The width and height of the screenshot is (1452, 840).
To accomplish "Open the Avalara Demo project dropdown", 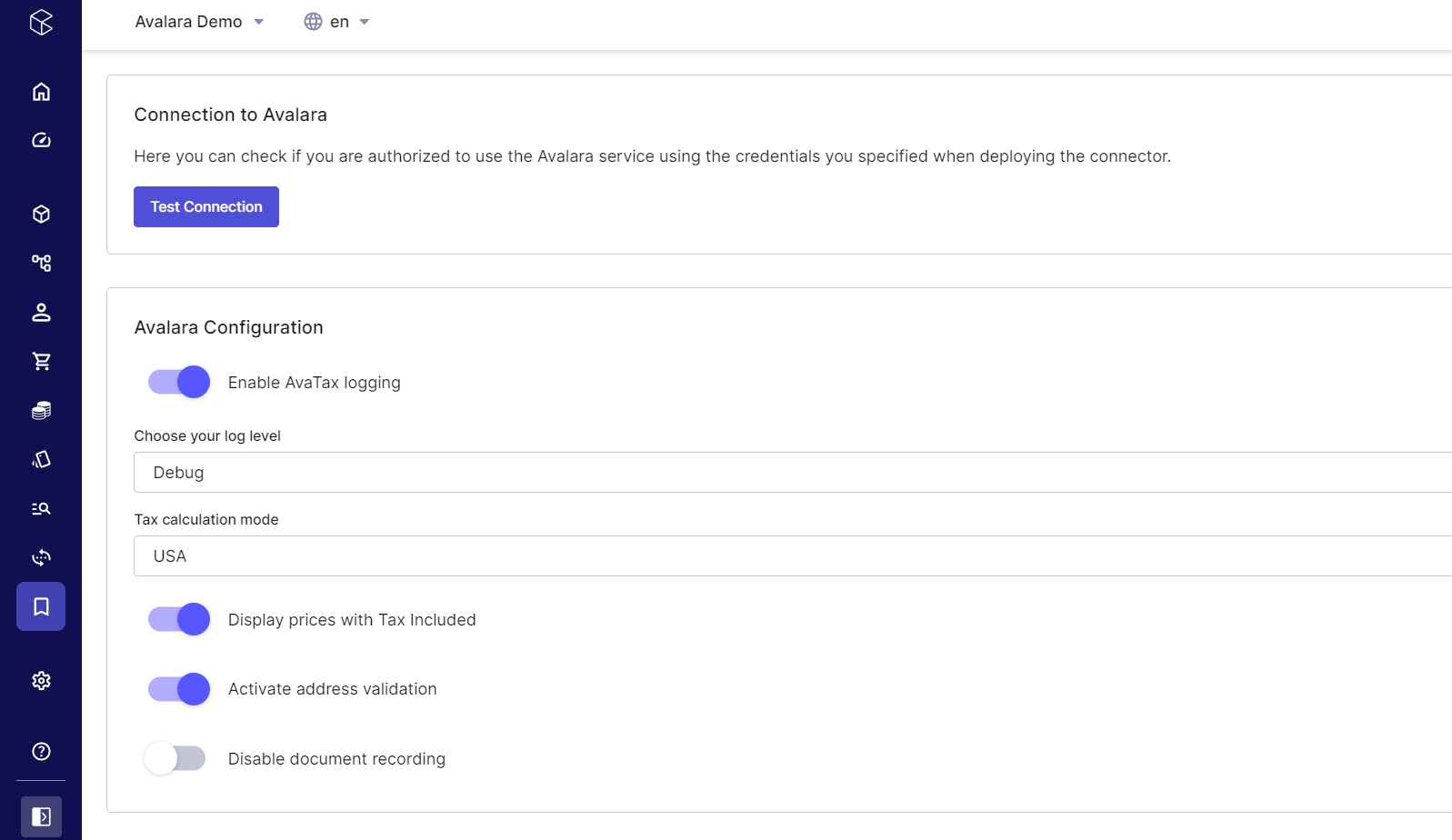I will pos(199,22).
